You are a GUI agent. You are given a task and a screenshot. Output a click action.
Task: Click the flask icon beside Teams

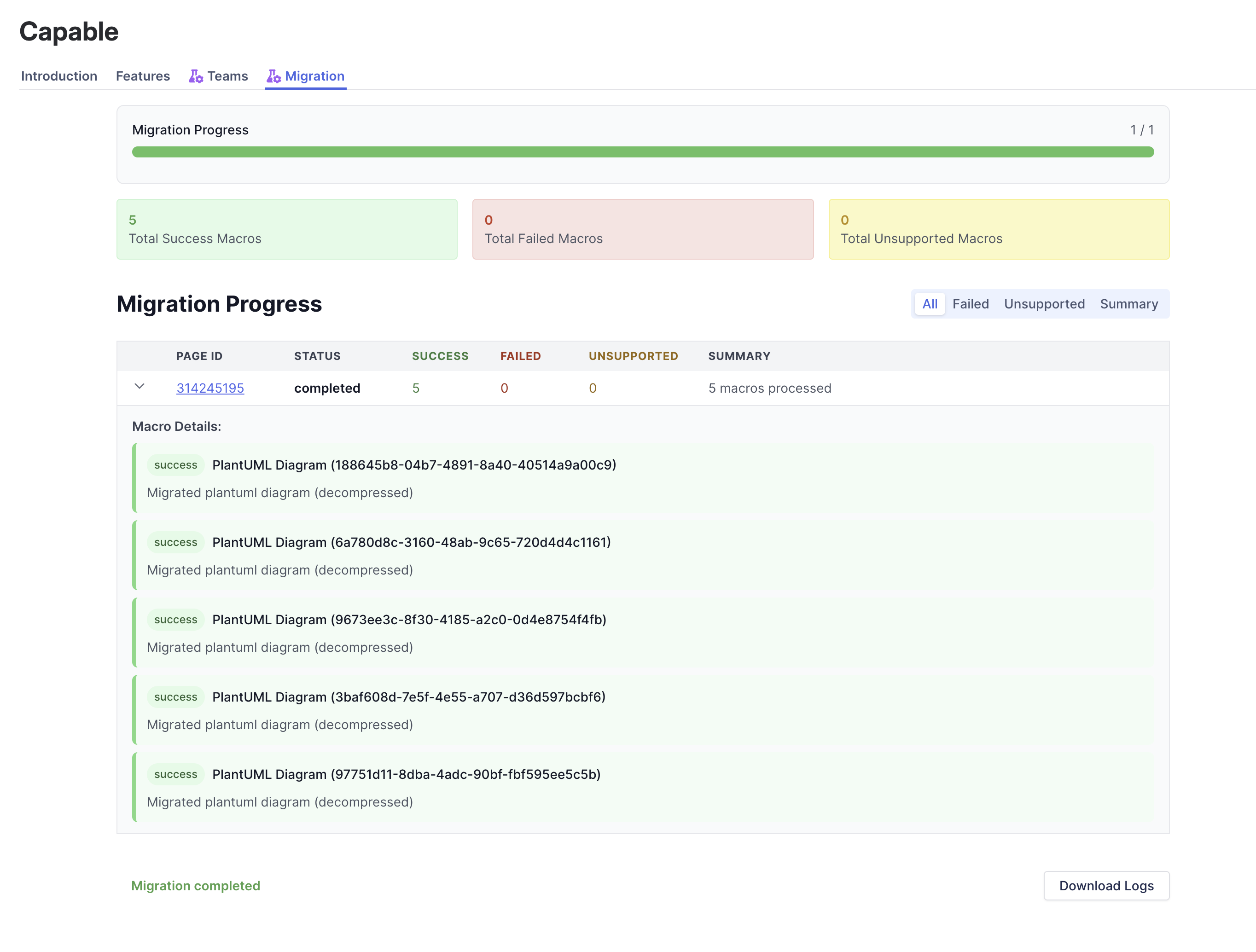(196, 75)
